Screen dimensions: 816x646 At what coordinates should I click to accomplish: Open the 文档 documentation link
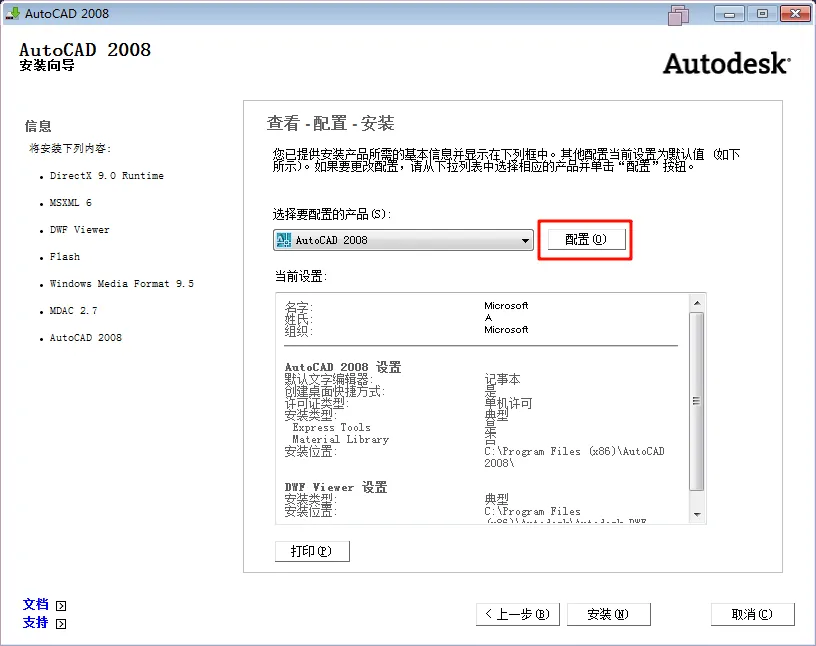click(35, 604)
